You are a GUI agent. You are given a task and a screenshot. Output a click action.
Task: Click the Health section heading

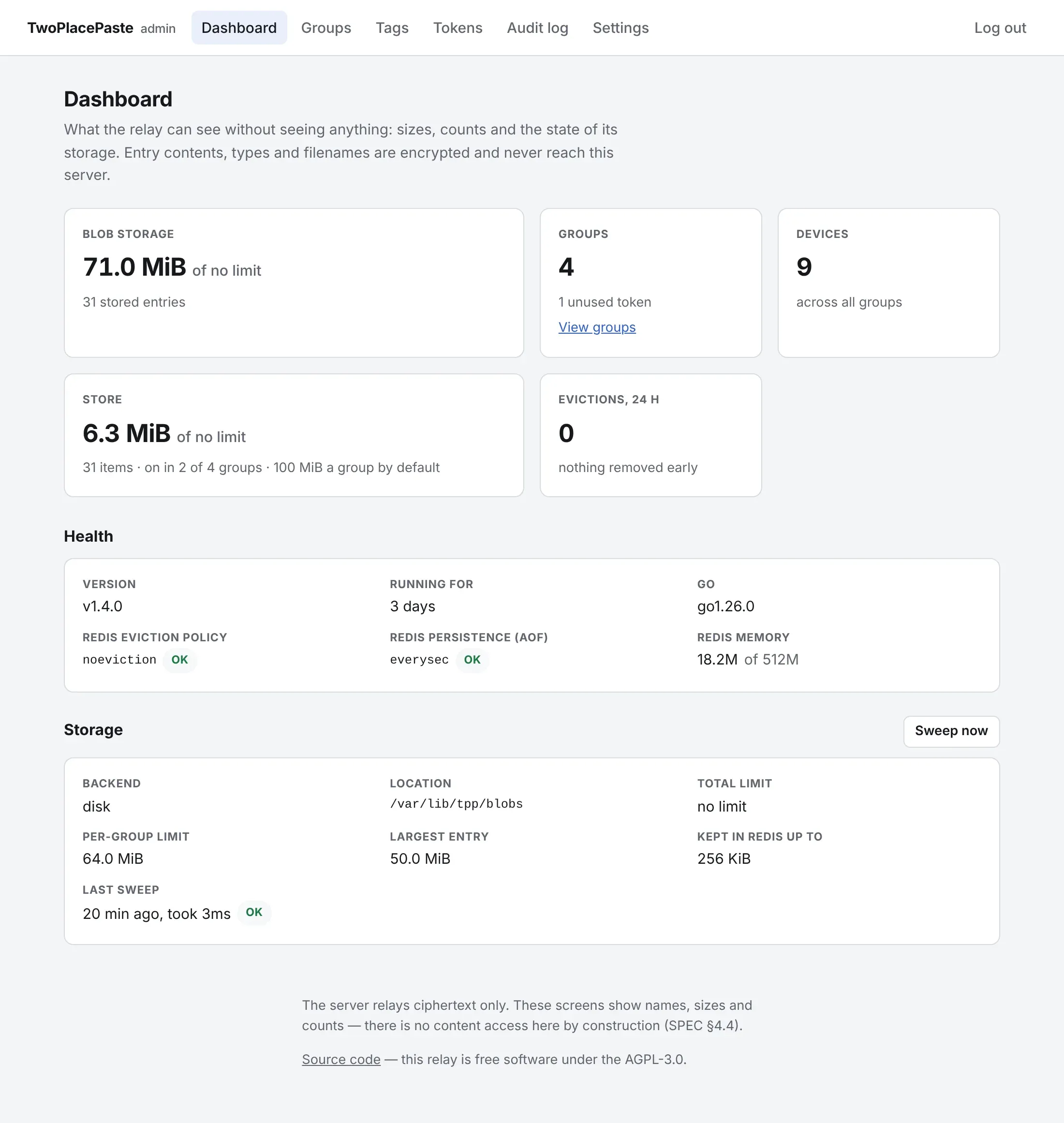pos(89,536)
